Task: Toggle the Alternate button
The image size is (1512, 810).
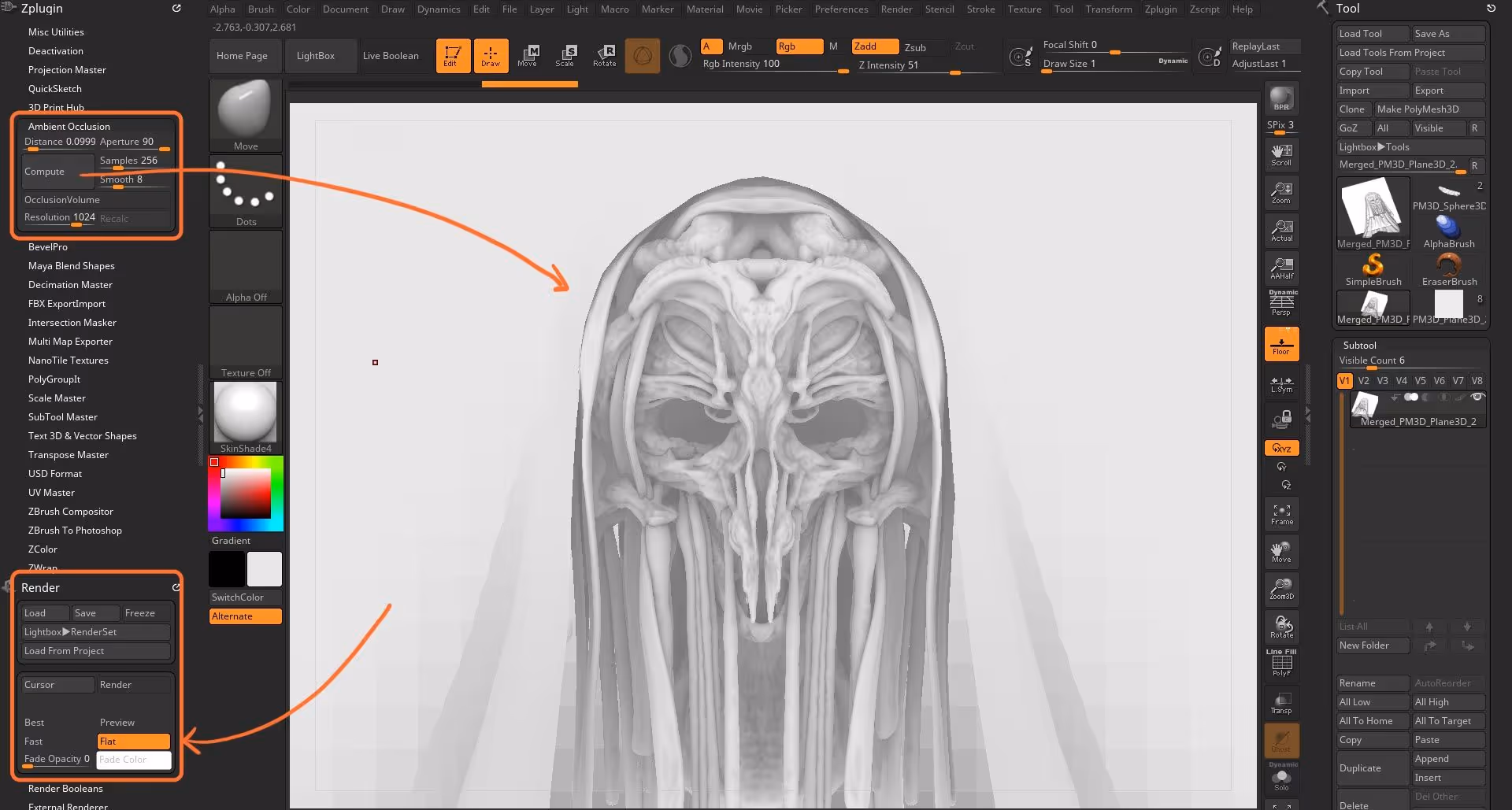Action: pyautogui.click(x=246, y=616)
